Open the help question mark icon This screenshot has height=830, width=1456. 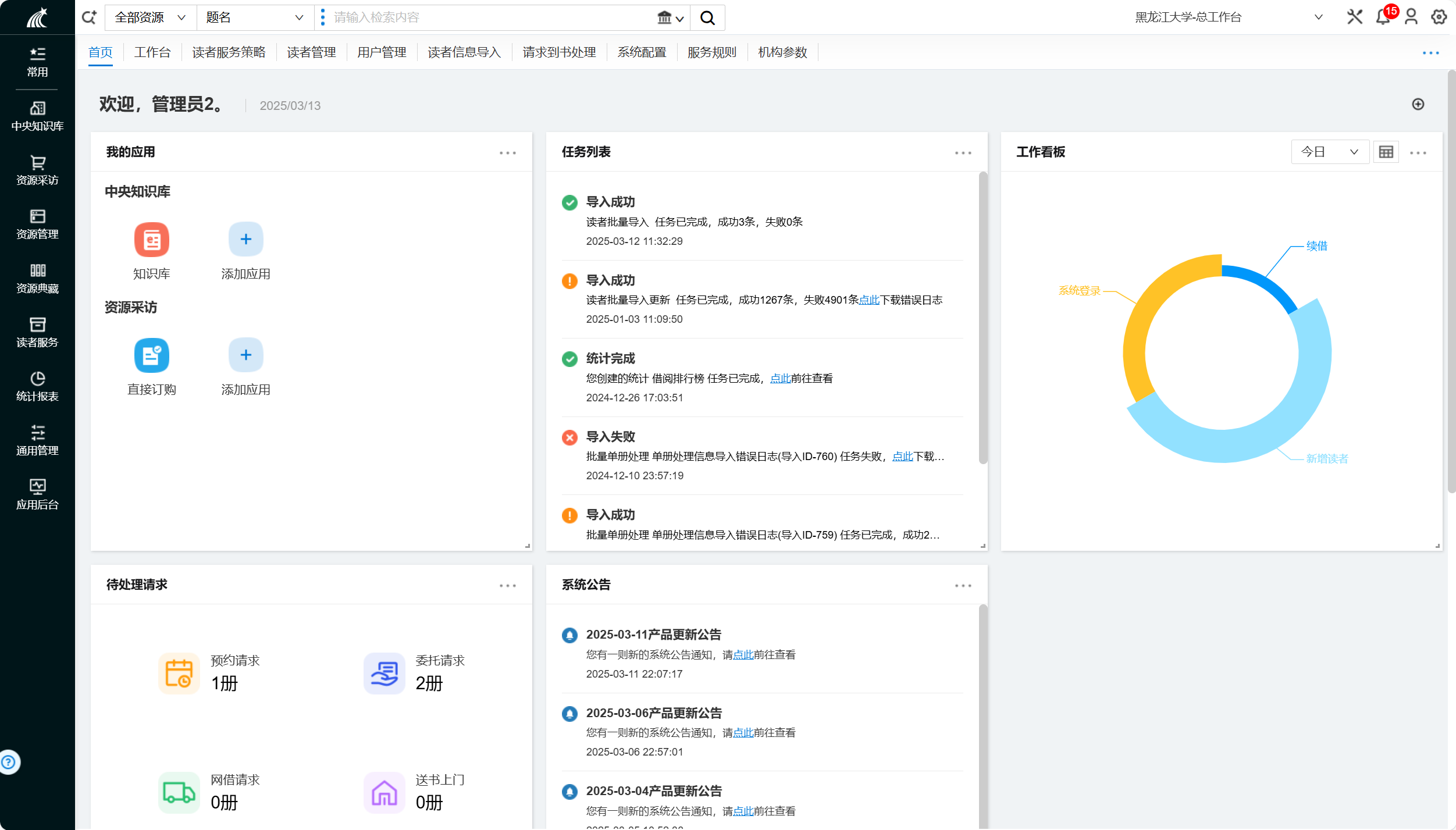[8, 762]
